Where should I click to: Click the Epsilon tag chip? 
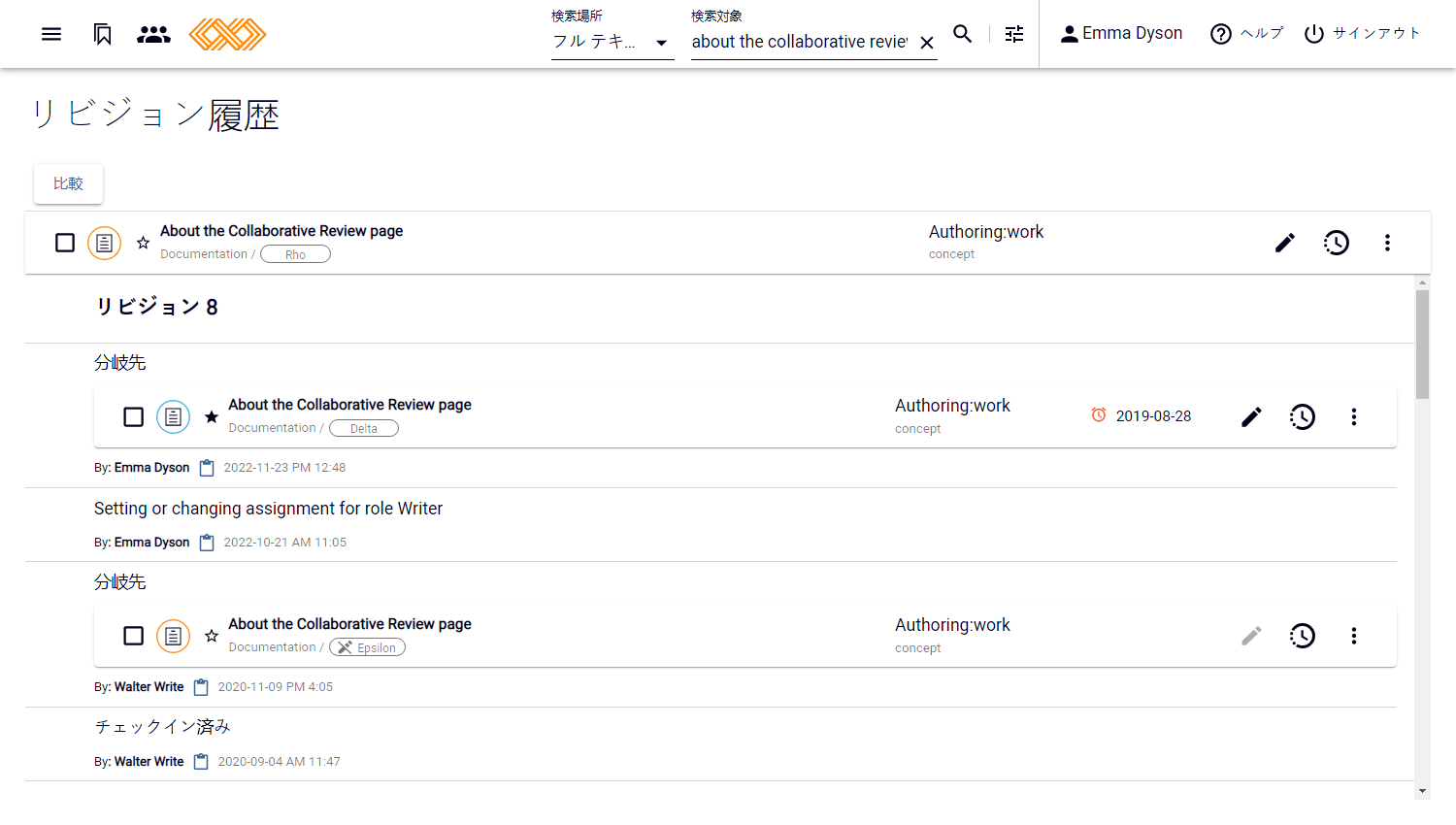367,647
